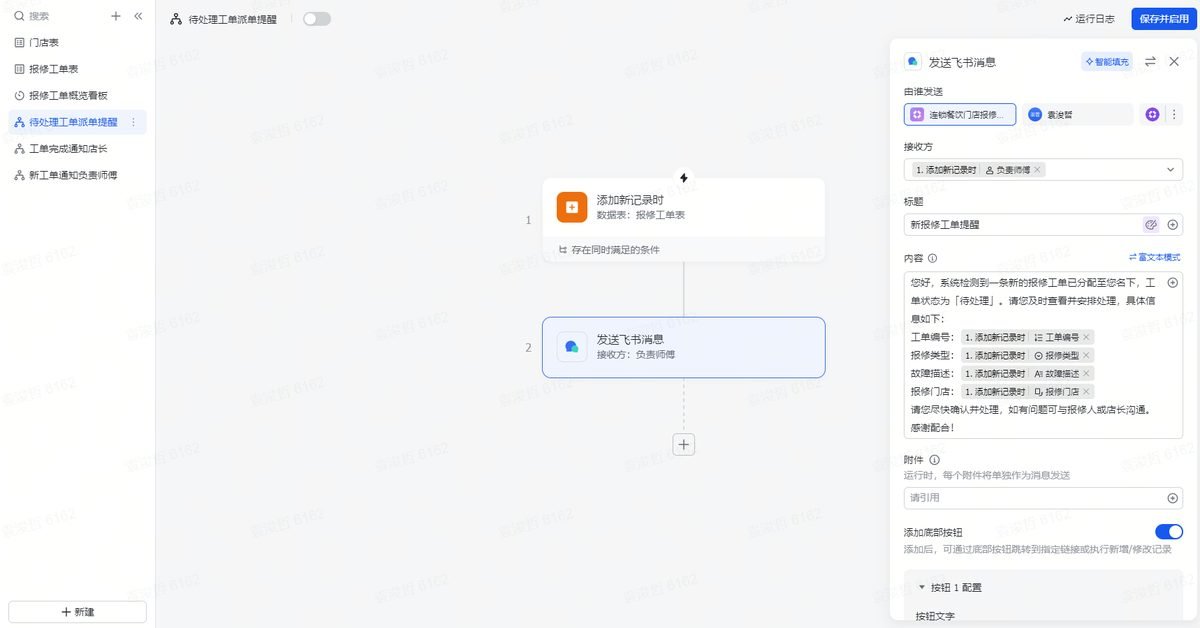Viewport: 1200px width, 628px height.
Task: Expand the 接收方 recipient dropdown
Action: click(x=1171, y=170)
